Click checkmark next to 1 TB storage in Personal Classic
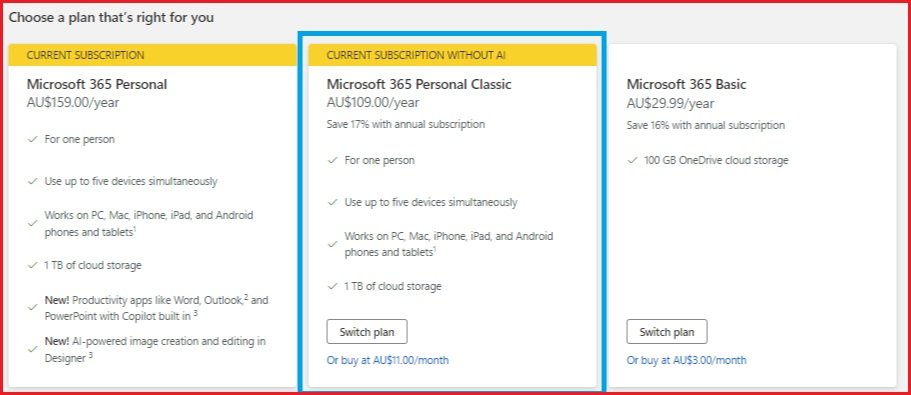The image size is (911, 395). pyautogui.click(x=333, y=286)
